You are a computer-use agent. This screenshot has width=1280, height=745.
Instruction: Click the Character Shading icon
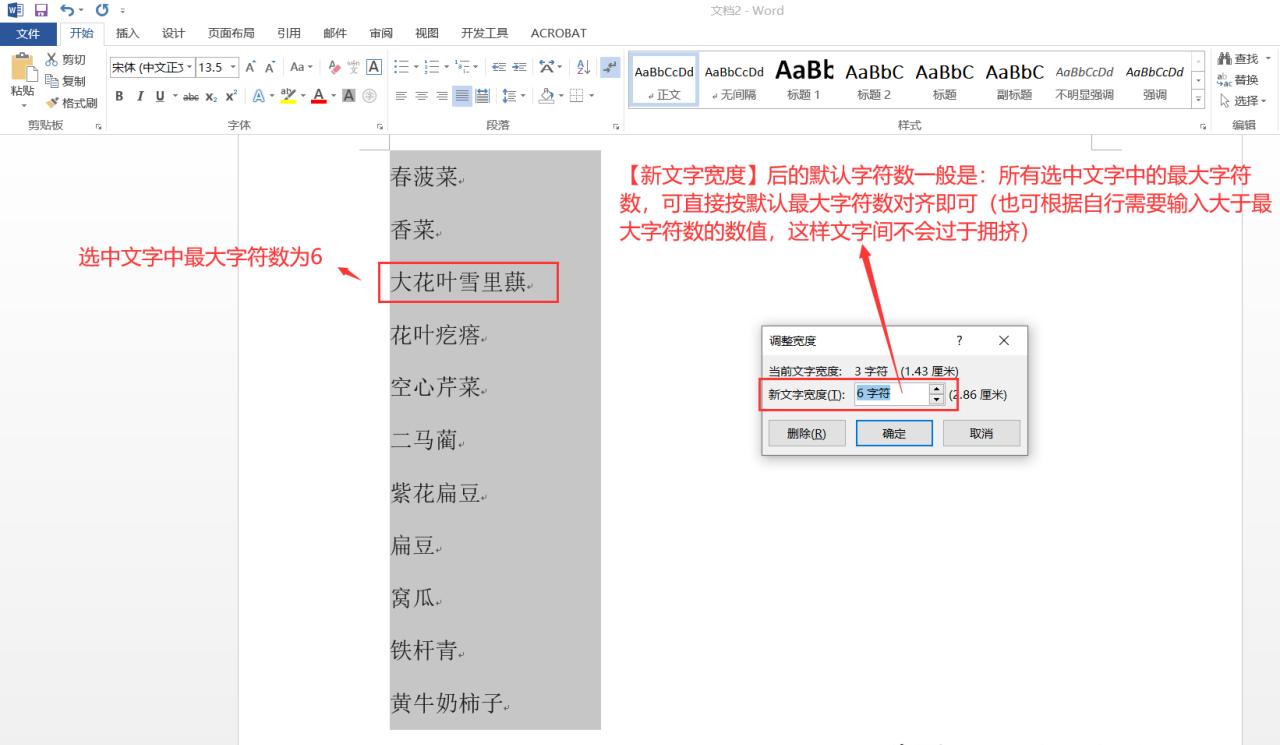(349, 96)
